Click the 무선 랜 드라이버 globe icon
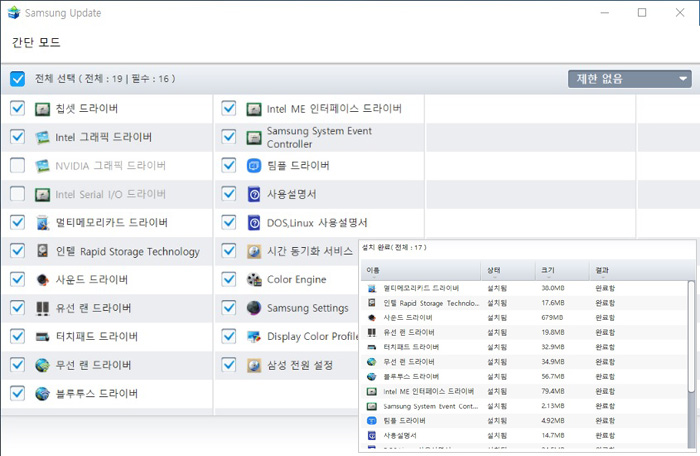The width and height of the screenshot is (700, 456). [42, 365]
